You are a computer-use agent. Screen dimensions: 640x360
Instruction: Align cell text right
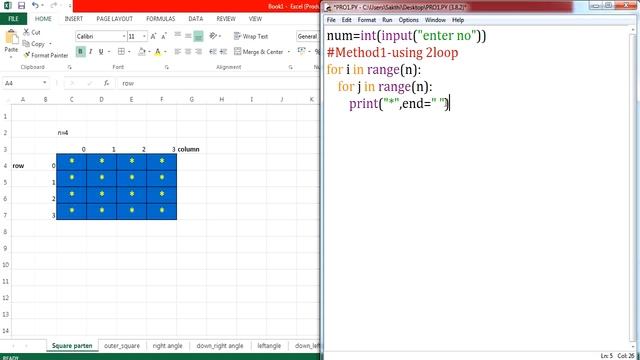198,51
